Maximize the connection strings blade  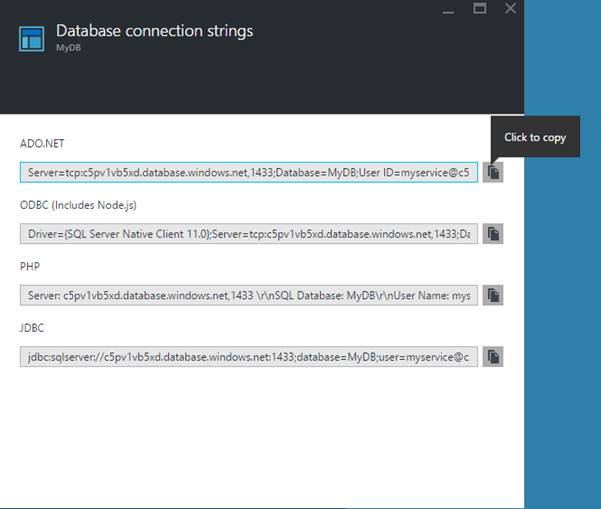click(x=479, y=8)
